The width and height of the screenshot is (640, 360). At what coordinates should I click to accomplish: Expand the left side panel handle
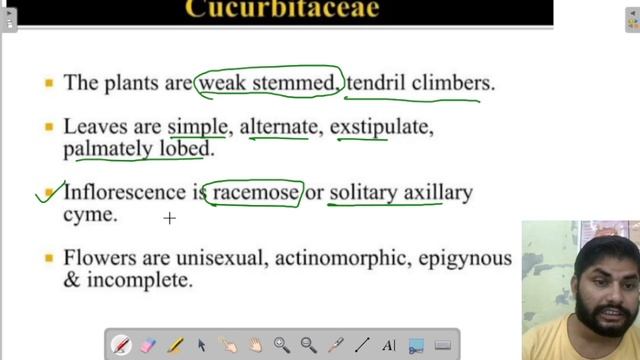tap(9, 20)
